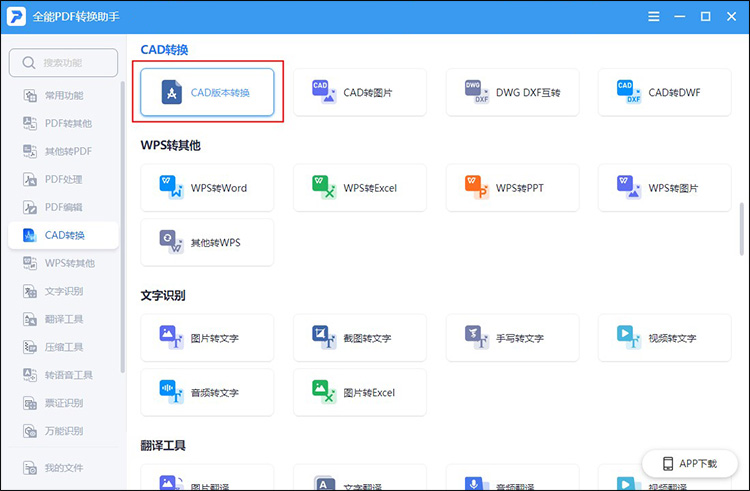Screen dimensions: 750x491
Task: Go to 万能识别 sidebar category
Action: 63,431
